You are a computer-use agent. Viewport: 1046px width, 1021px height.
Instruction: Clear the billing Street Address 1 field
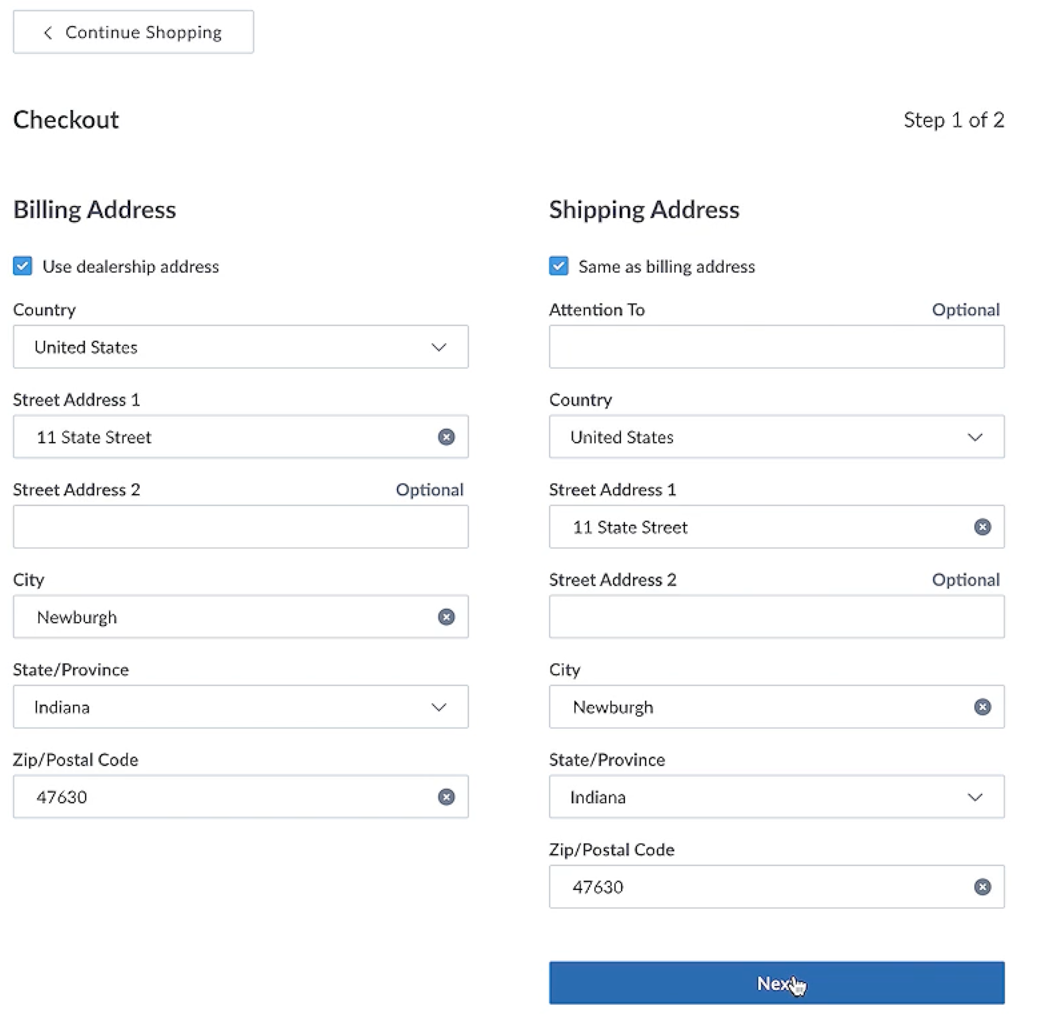[446, 436]
